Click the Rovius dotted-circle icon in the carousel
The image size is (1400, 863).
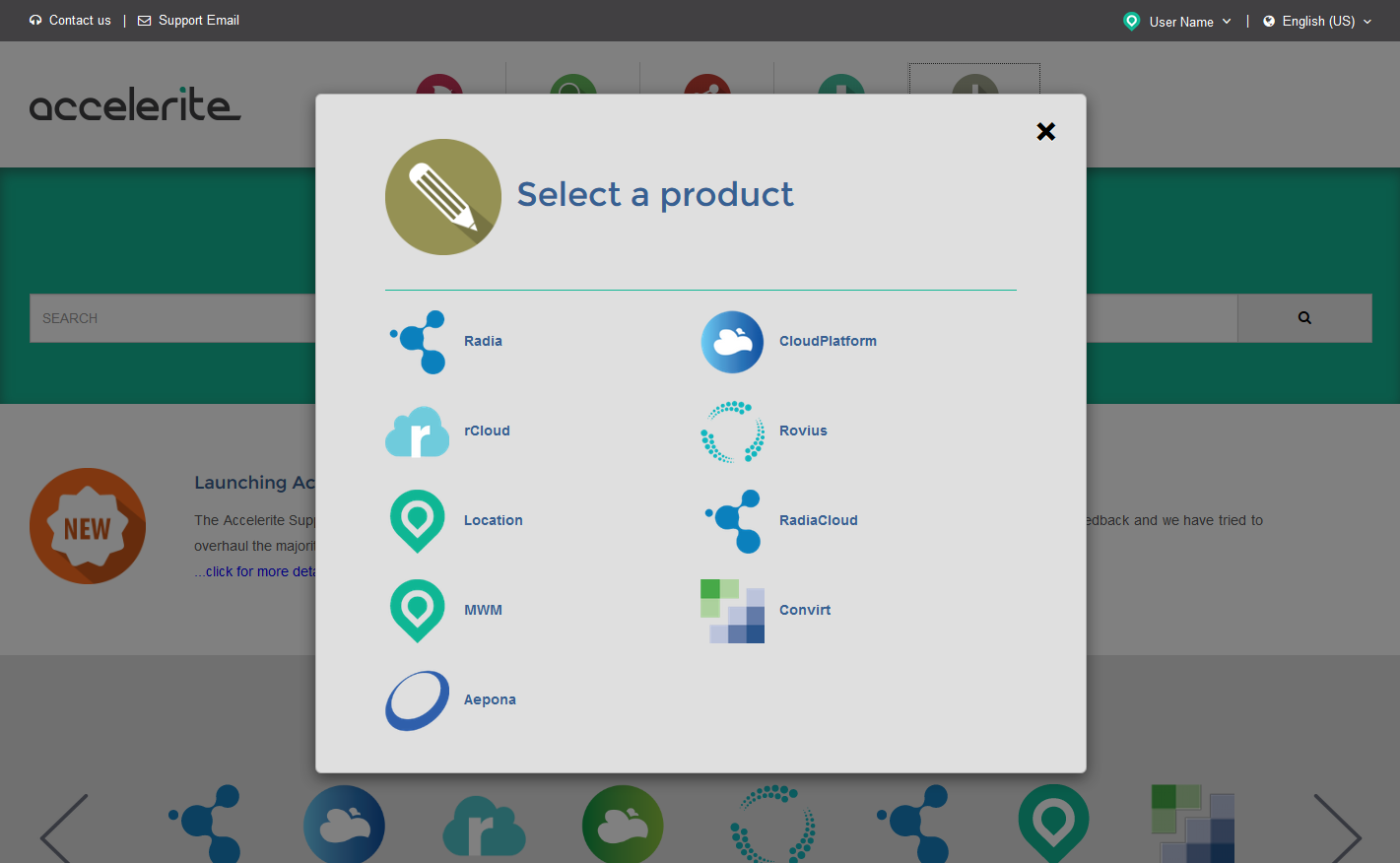pyautogui.click(x=773, y=825)
